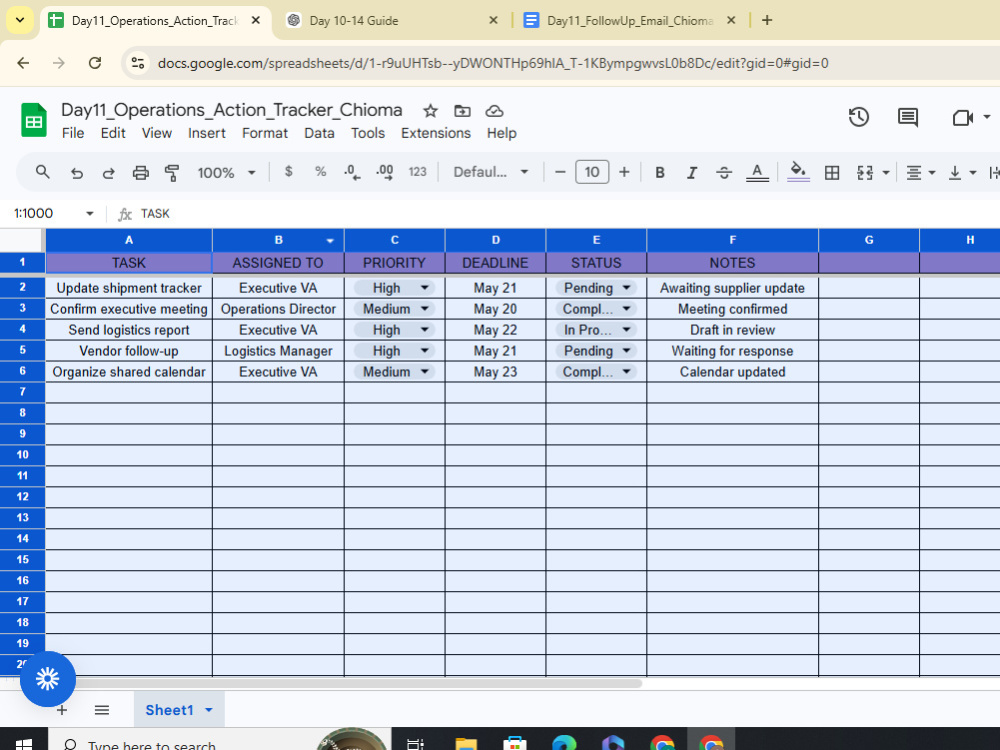Merge the selected cells
Image resolution: width=1000 pixels, height=750 pixels.
pyautogui.click(x=865, y=172)
